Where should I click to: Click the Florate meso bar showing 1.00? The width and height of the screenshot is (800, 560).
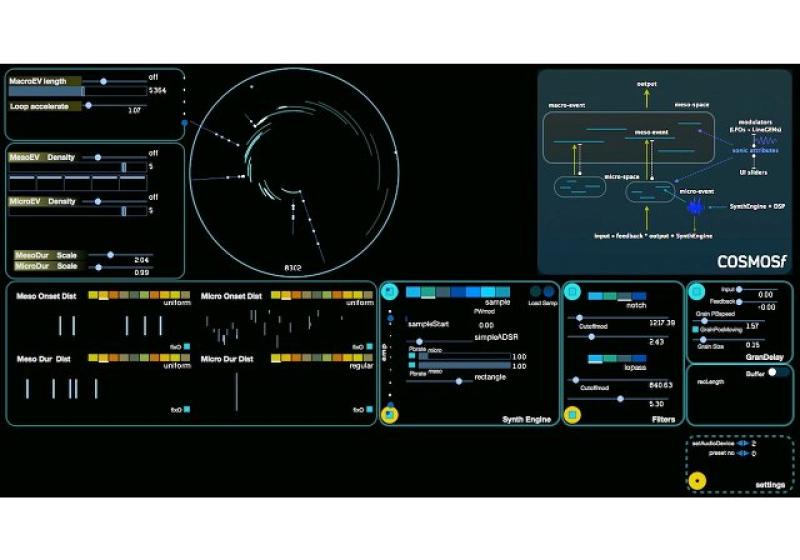(x=464, y=366)
